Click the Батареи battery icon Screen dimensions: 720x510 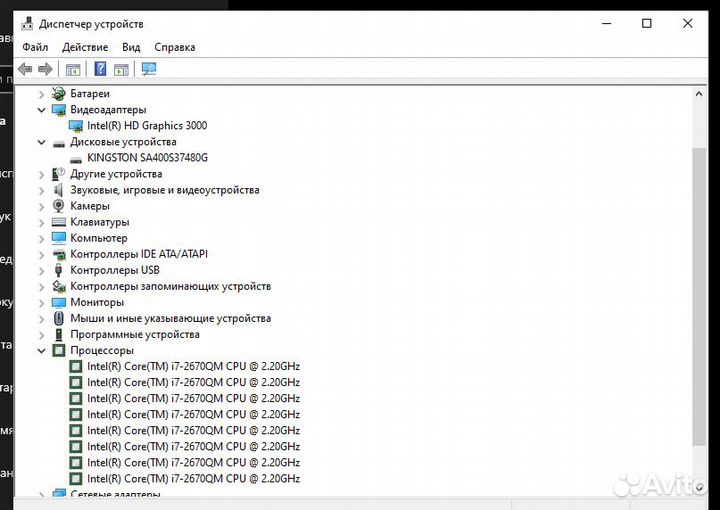59,94
